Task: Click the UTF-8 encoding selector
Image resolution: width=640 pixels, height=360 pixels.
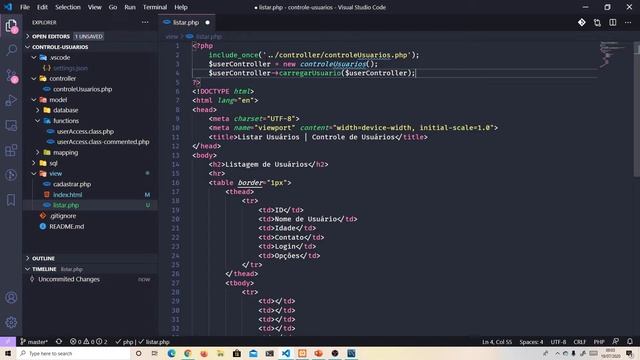Action: [558, 342]
